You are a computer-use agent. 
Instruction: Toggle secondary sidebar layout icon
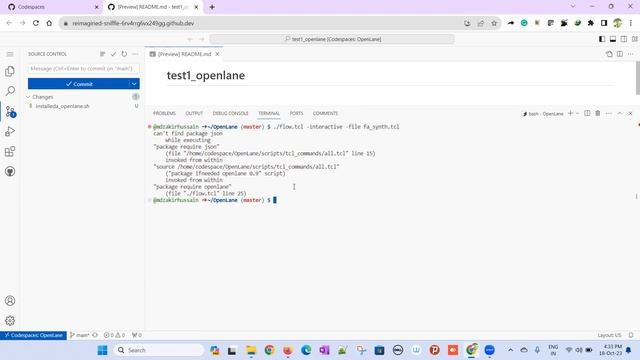tap(624, 39)
